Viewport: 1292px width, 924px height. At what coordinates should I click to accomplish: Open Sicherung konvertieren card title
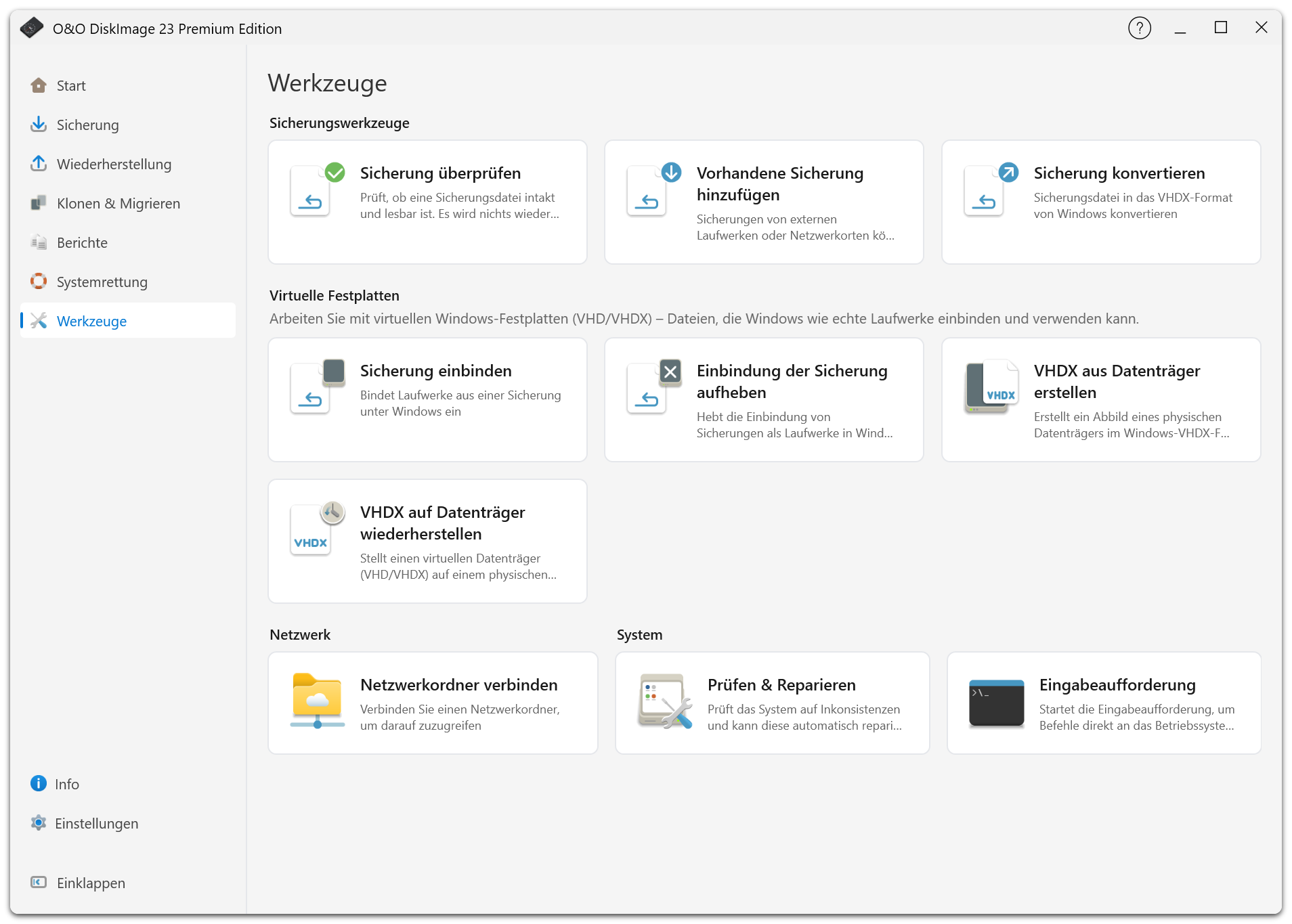tap(1119, 173)
